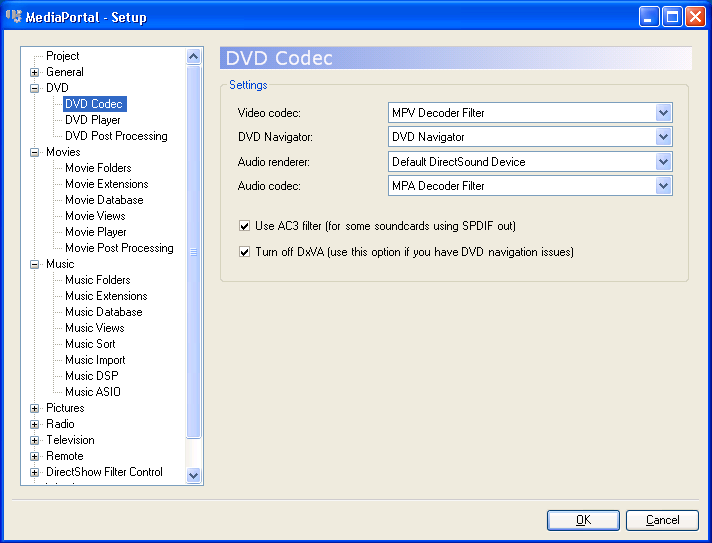Select Movie Post Processing item
The height and width of the screenshot is (543, 712).
tap(119, 248)
